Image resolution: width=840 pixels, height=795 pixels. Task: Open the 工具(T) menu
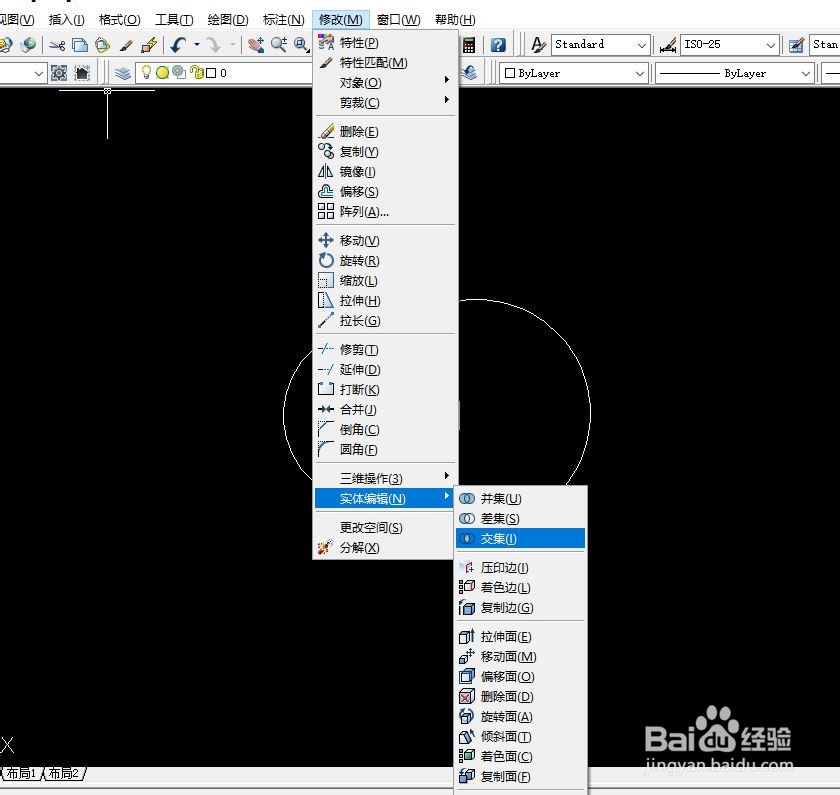coord(174,20)
